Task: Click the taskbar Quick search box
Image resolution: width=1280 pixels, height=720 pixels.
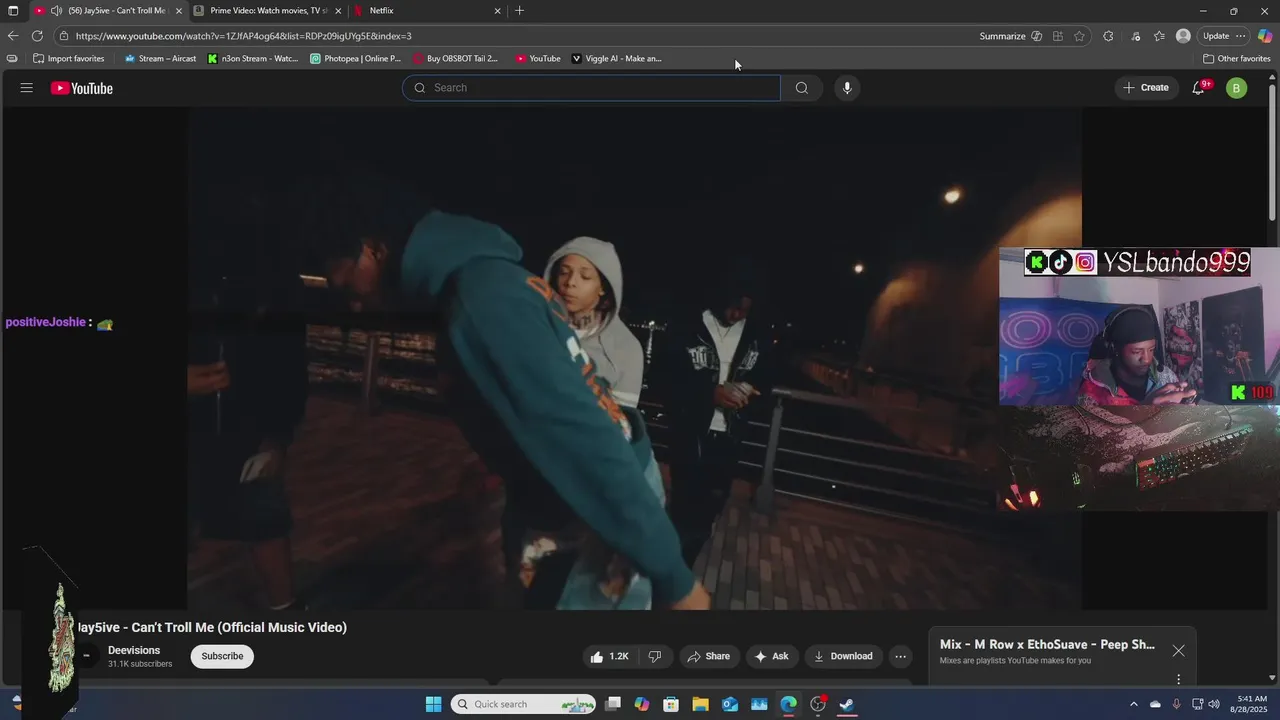Action: point(523,704)
